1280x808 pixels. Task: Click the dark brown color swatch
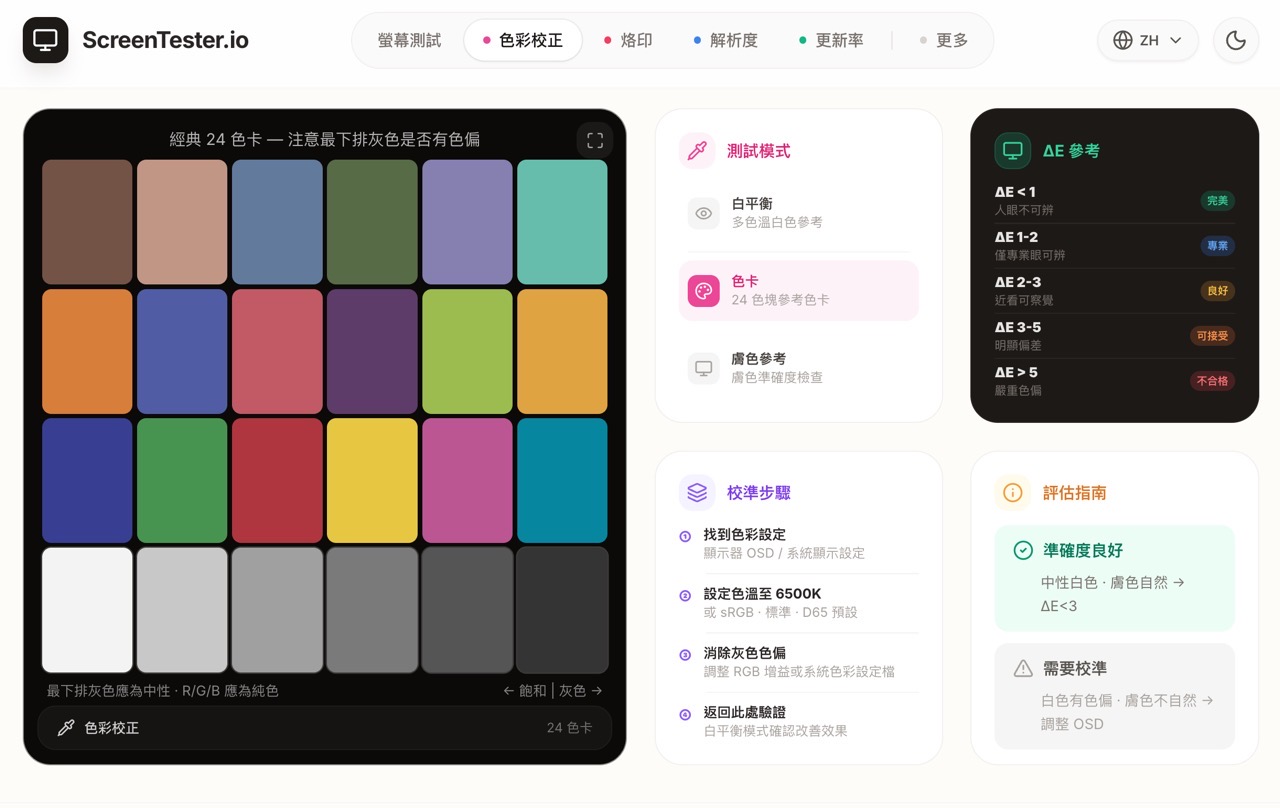[87, 222]
